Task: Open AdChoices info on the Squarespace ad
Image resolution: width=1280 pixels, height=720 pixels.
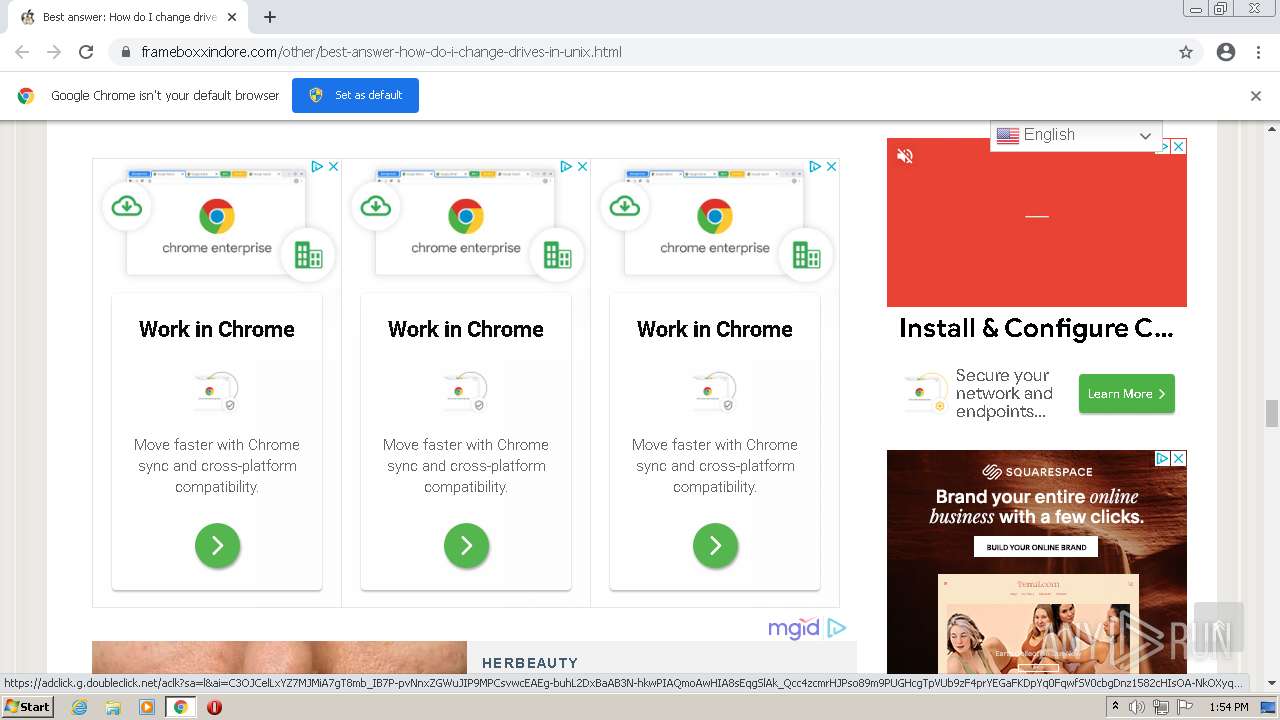Action: pyautogui.click(x=1163, y=458)
